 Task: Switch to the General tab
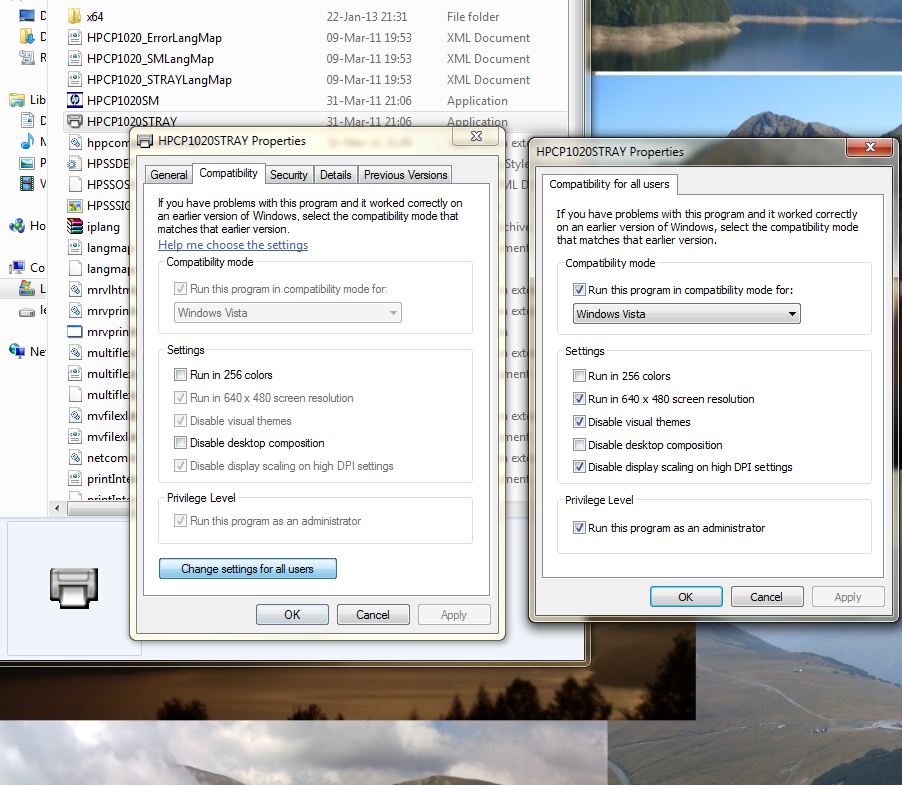tap(168, 175)
